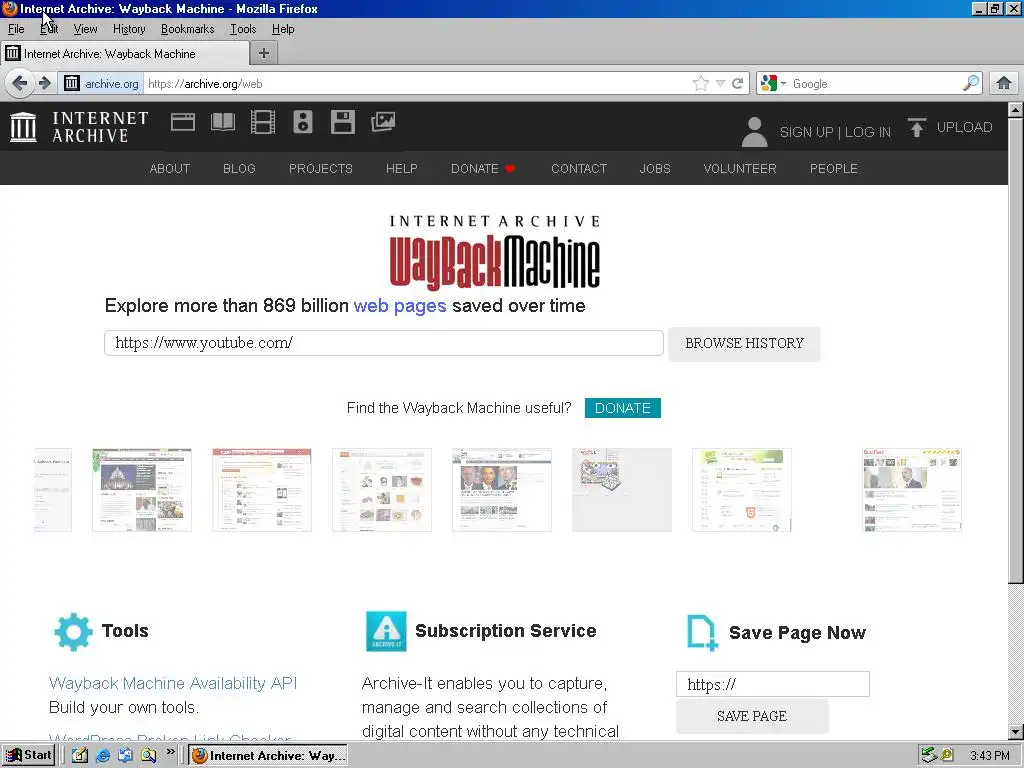Open the Web section icon in header
This screenshot has height=768, width=1024.
(x=183, y=122)
